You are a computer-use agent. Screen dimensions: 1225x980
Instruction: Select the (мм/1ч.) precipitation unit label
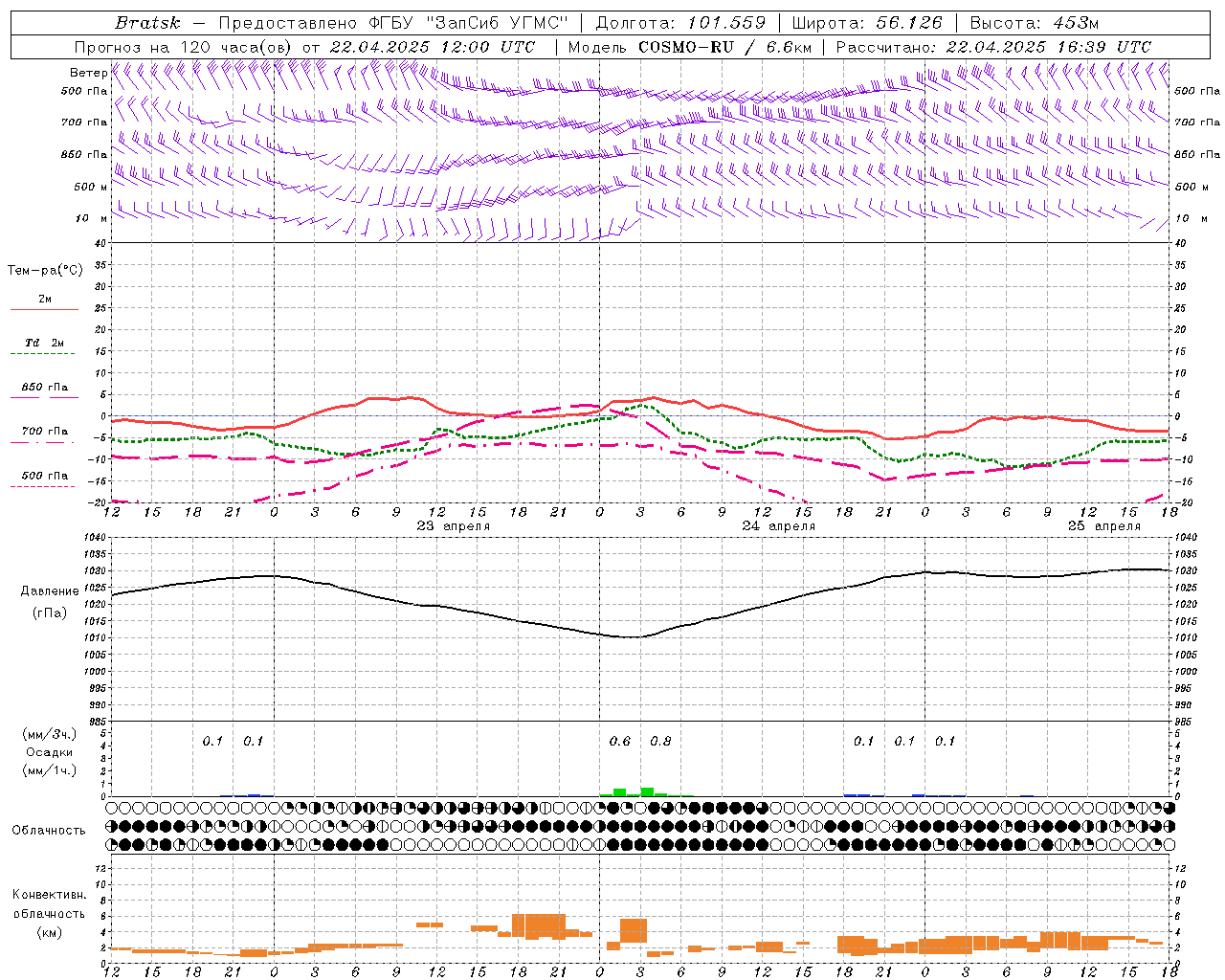coord(49,770)
